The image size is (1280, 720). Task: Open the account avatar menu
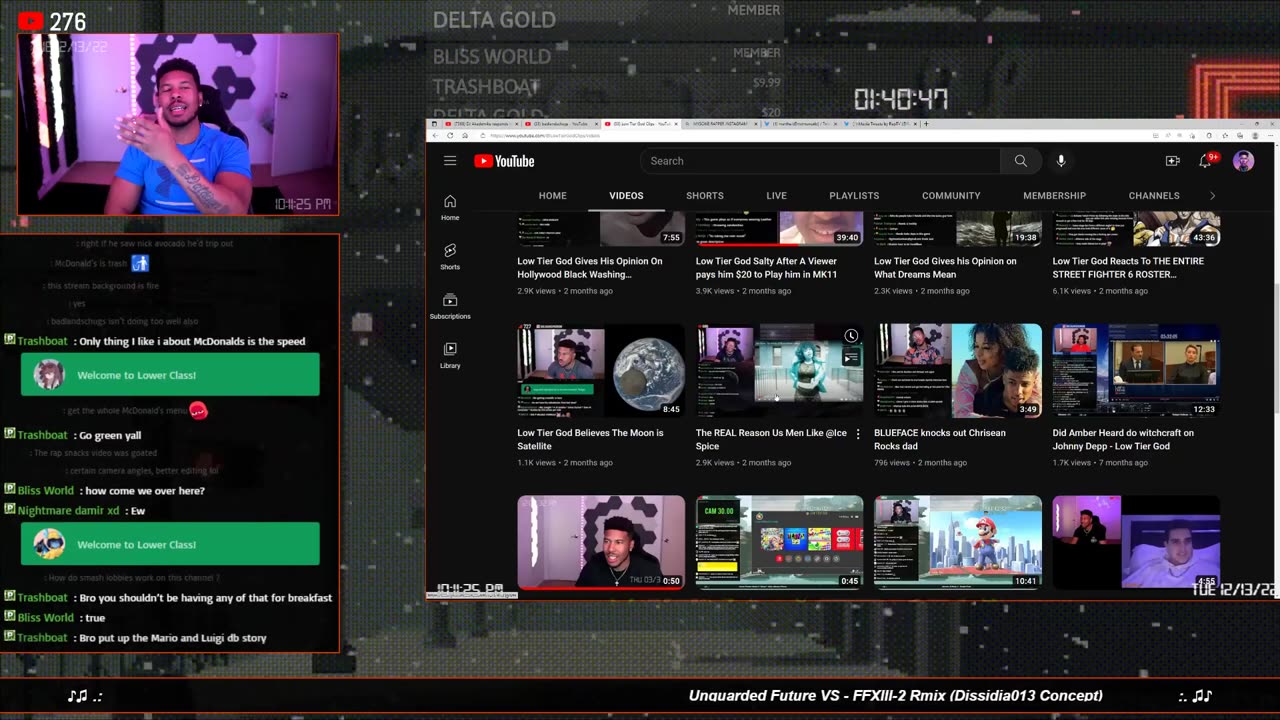click(1243, 161)
